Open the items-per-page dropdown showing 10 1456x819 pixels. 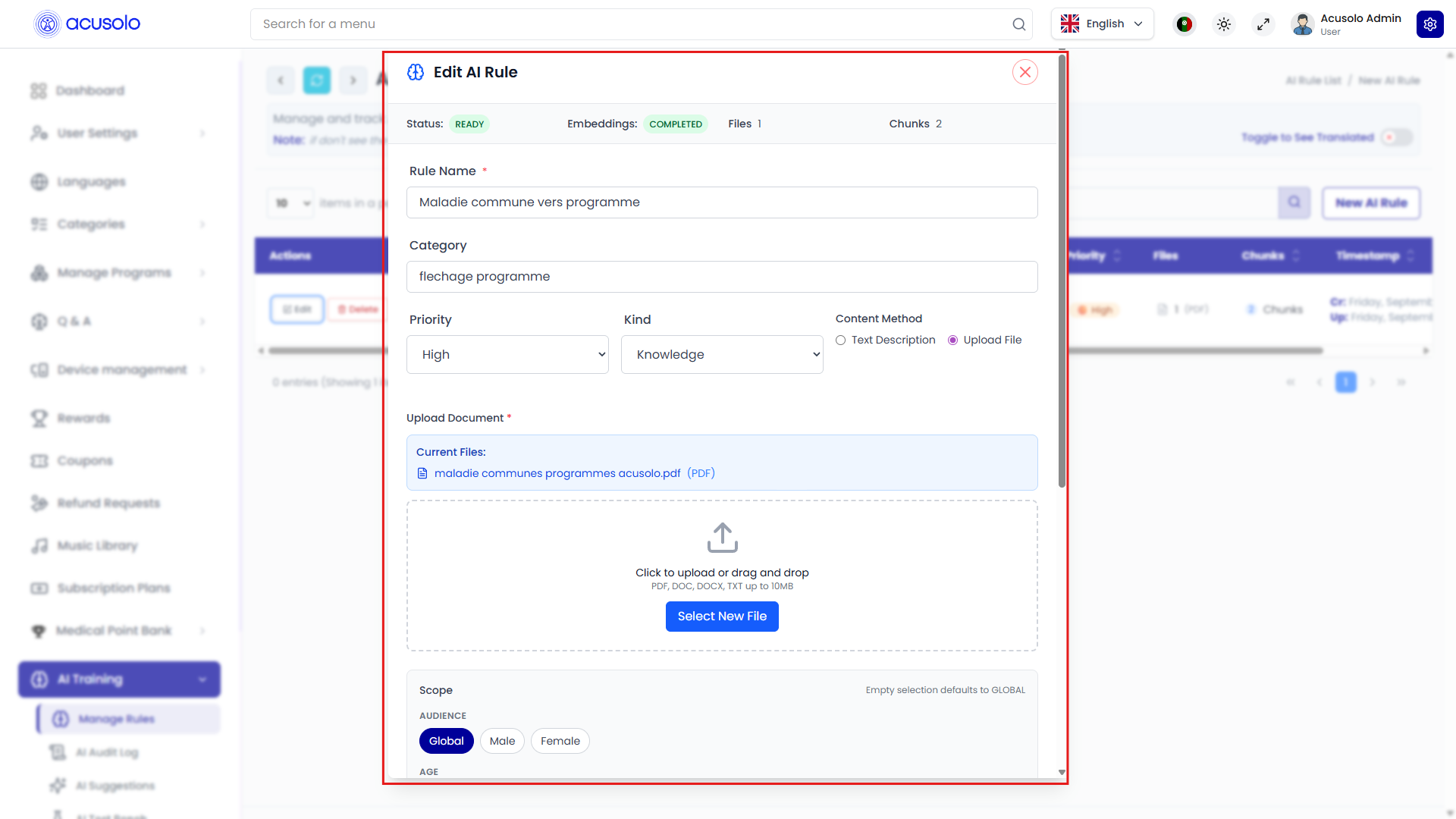pyautogui.click(x=291, y=203)
